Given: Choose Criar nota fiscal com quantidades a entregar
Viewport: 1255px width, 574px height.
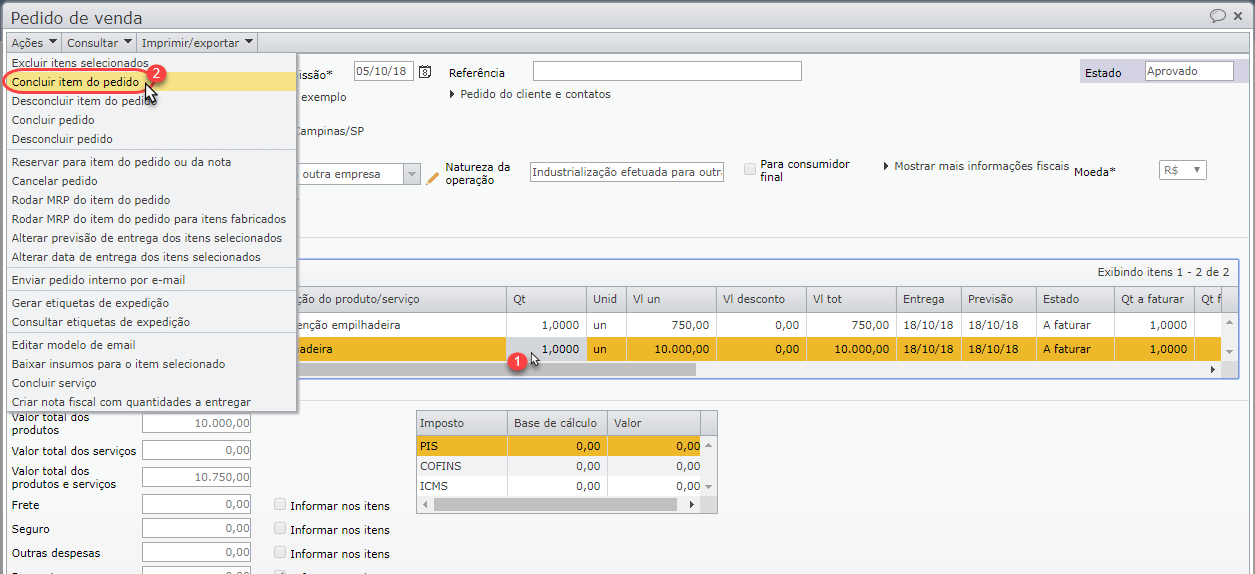Looking at the screenshot, I should (131, 402).
